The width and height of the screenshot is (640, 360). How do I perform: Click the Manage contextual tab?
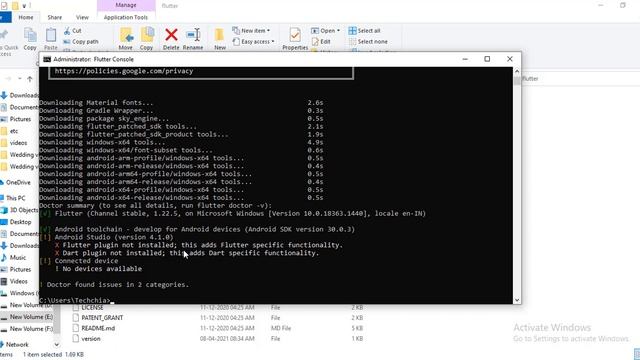click(126, 5)
